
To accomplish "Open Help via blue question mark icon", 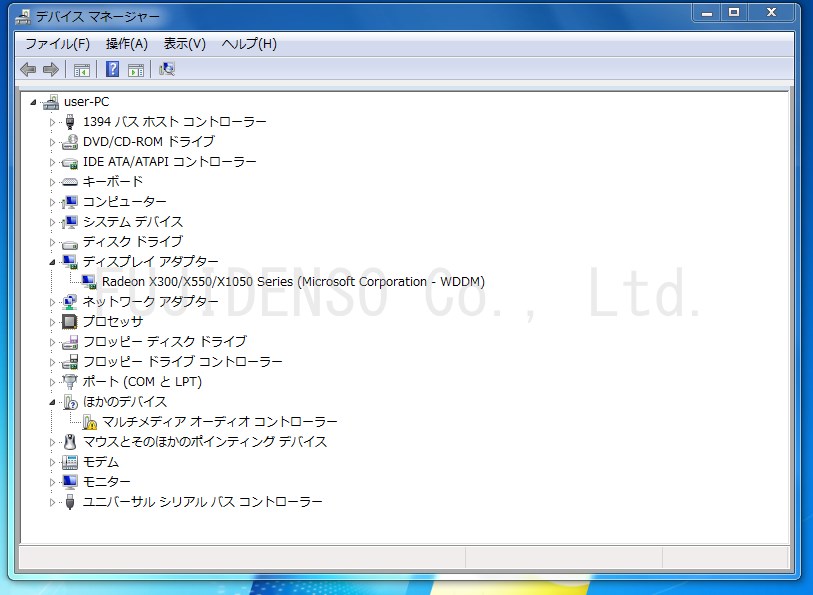I will pos(112,69).
